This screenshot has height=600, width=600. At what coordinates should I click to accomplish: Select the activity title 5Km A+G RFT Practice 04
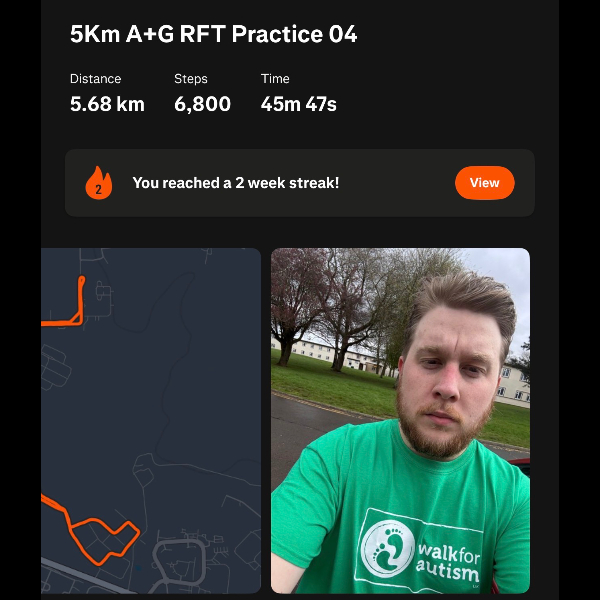(214, 34)
